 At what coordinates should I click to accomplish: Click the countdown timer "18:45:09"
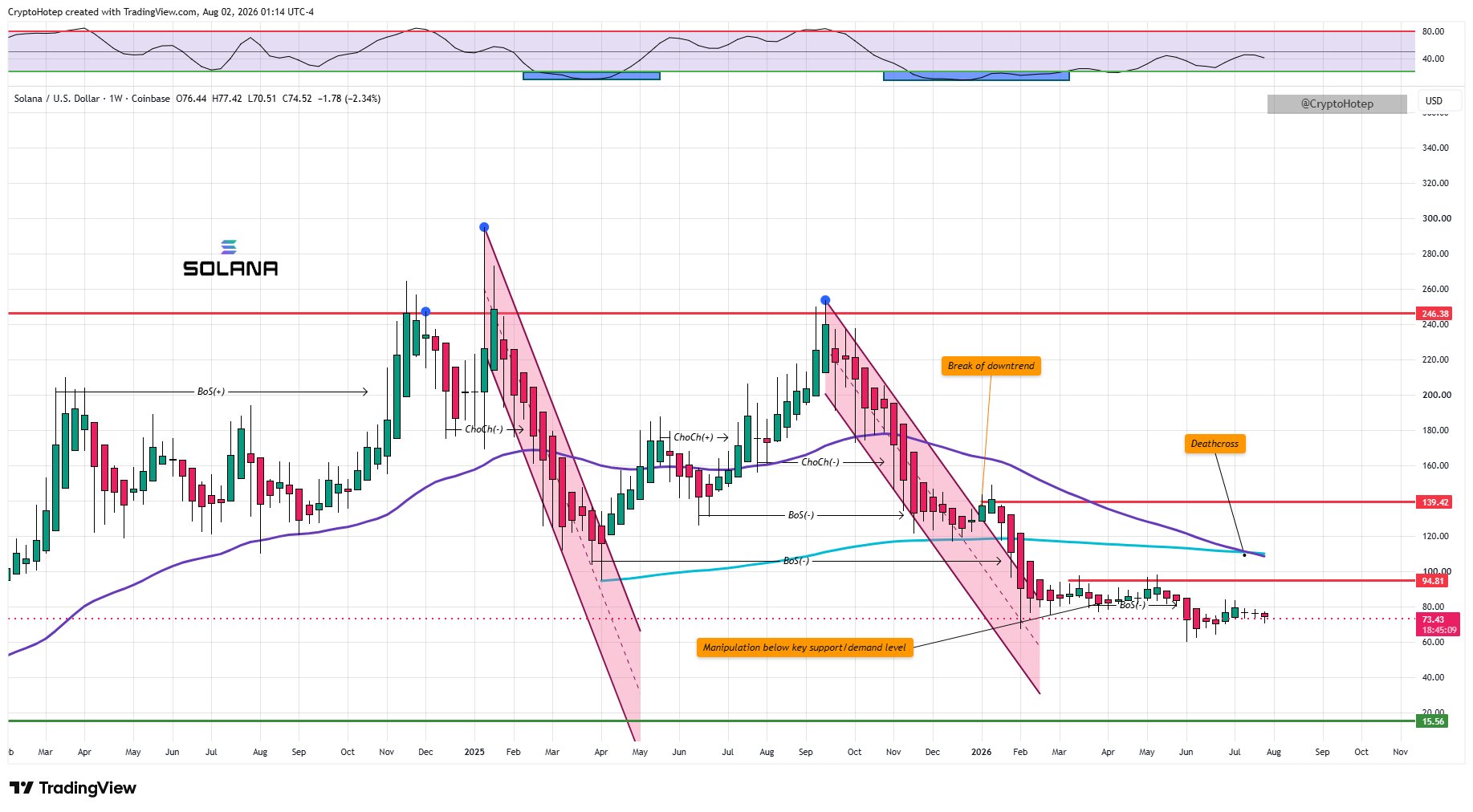1438,630
